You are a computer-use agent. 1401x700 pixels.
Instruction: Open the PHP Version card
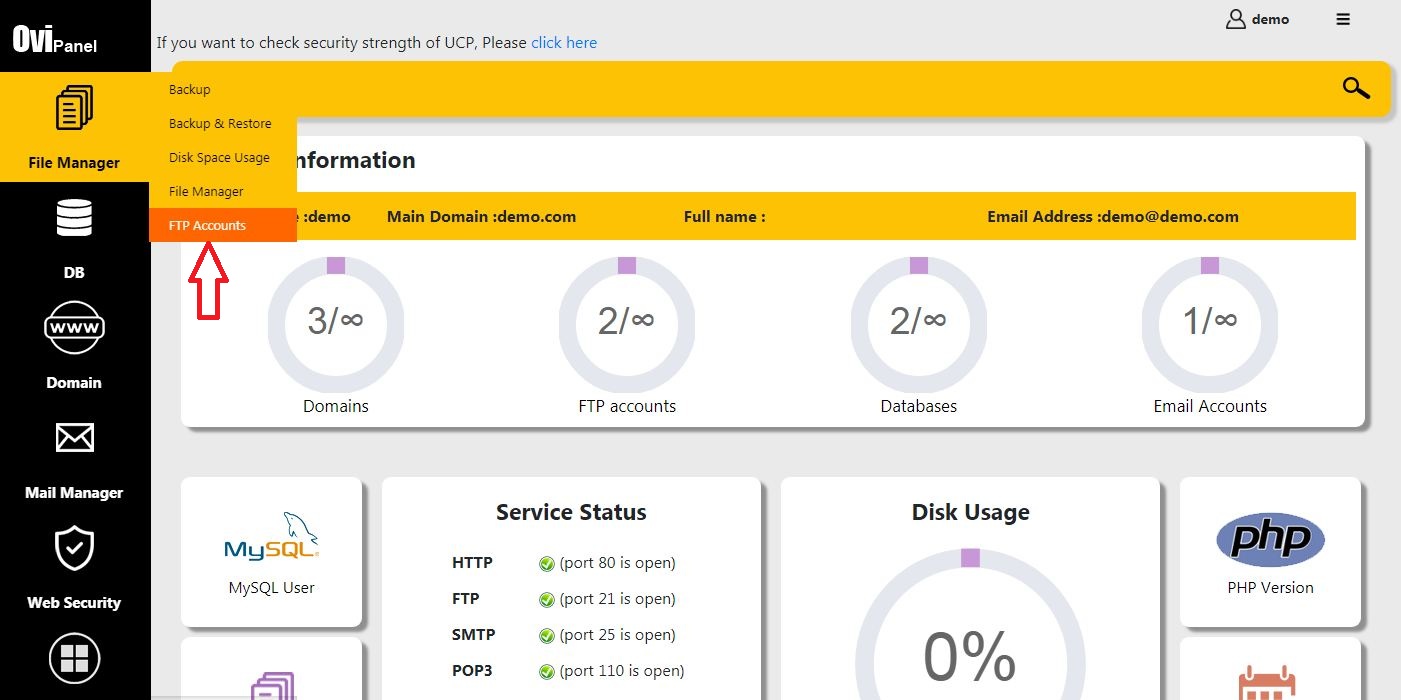coord(1270,552)
